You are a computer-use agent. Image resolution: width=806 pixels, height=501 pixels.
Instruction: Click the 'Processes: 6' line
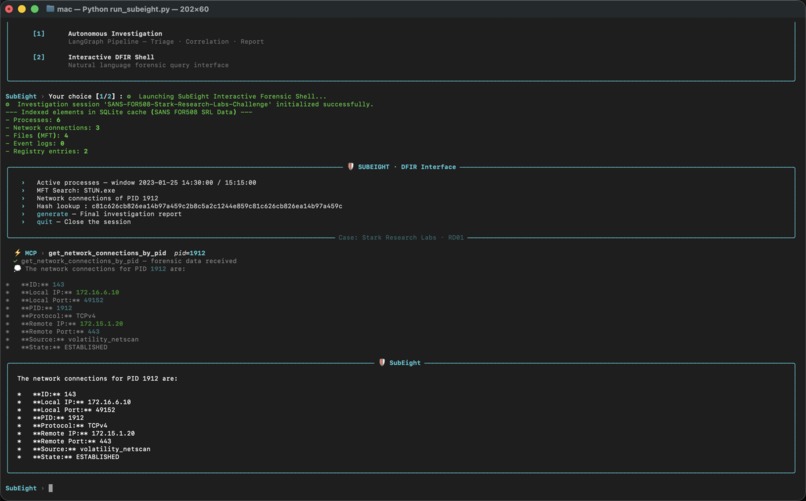click(x=33, y=120)
